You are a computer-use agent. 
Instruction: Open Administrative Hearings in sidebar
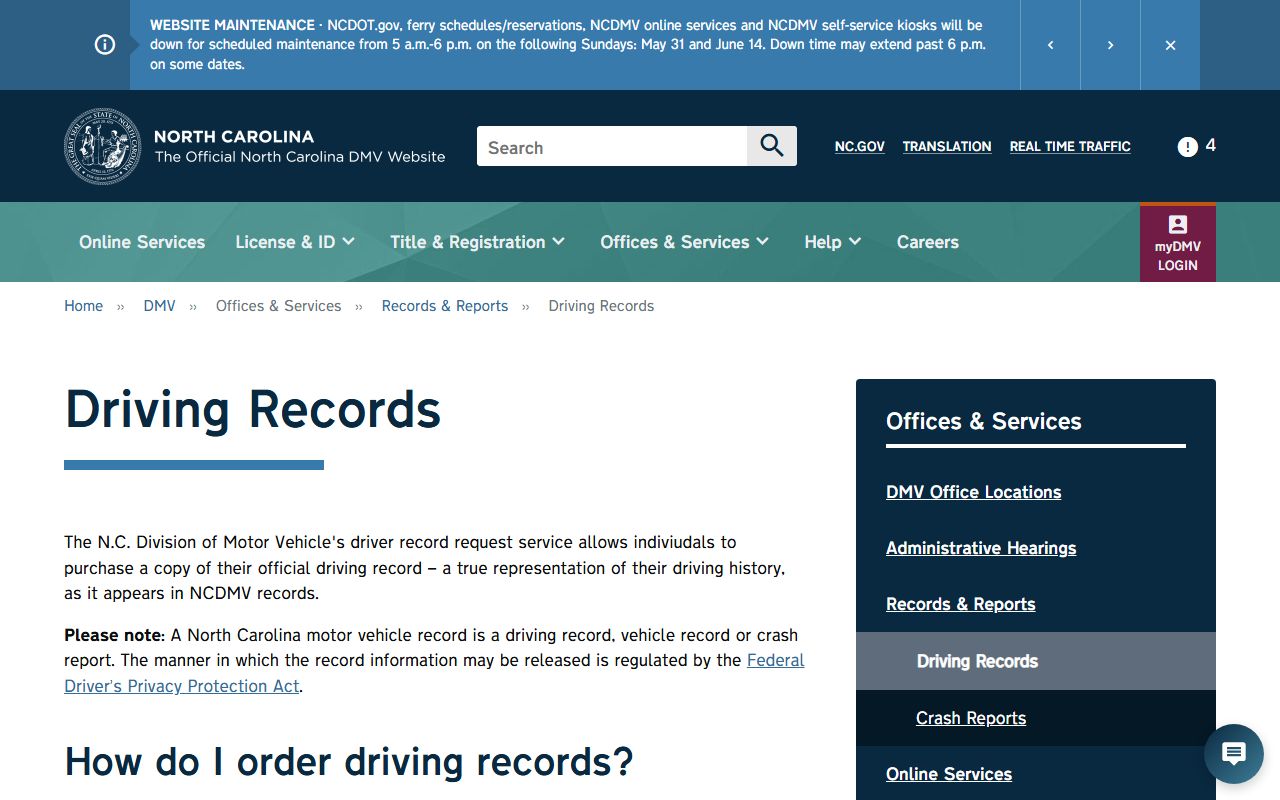(x=981, y=548)
